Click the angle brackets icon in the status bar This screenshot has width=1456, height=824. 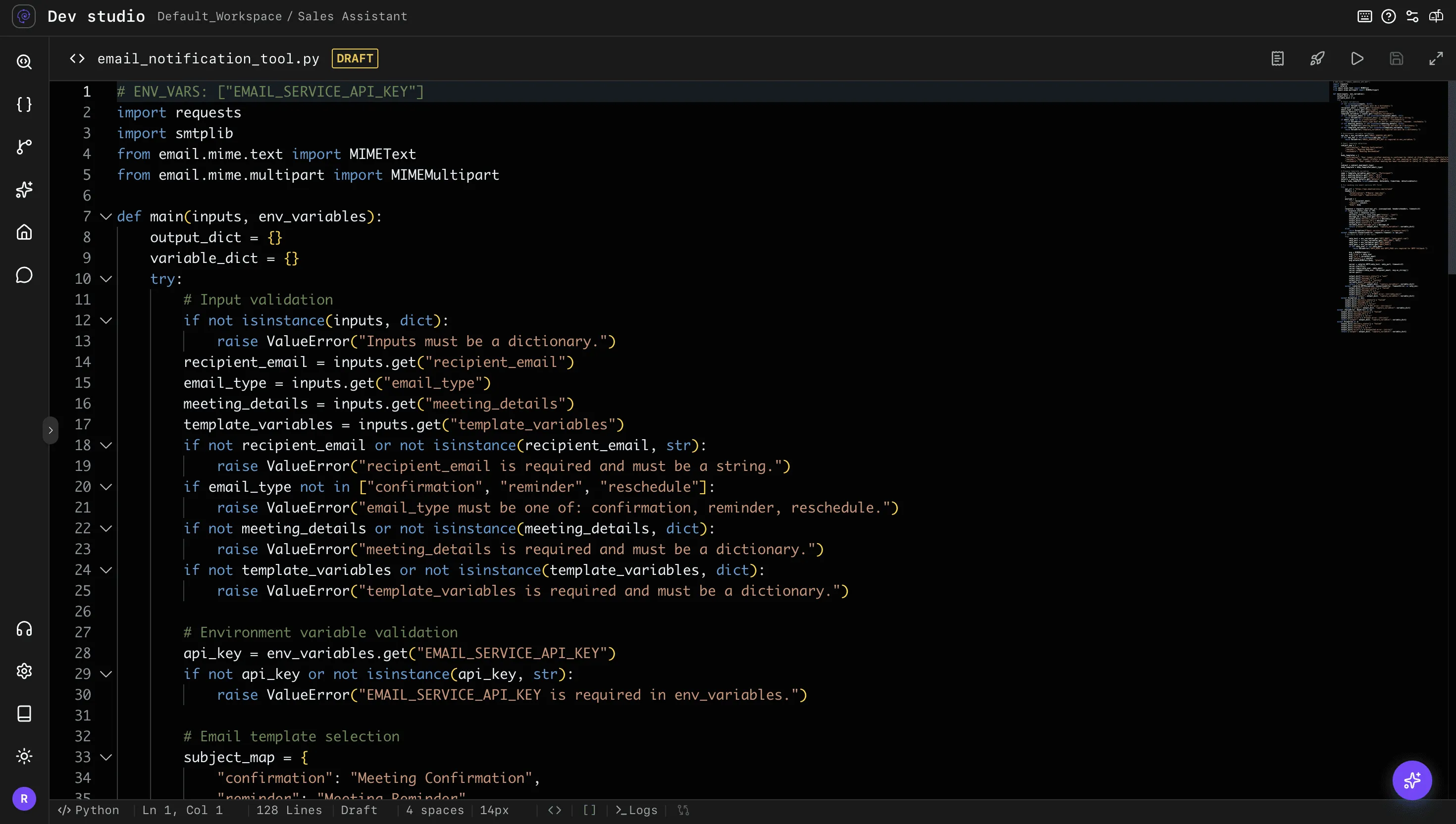(x=555, y=810)
